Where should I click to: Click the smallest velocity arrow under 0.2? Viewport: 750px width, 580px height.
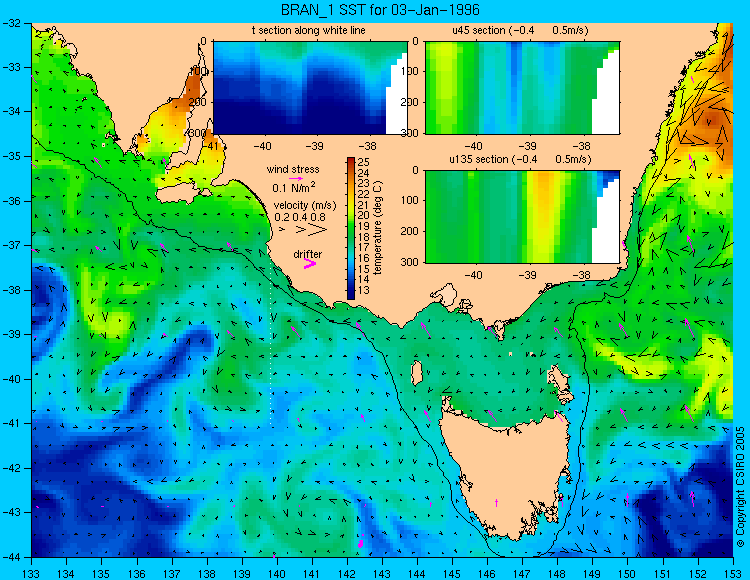click(x=282, y=230)
